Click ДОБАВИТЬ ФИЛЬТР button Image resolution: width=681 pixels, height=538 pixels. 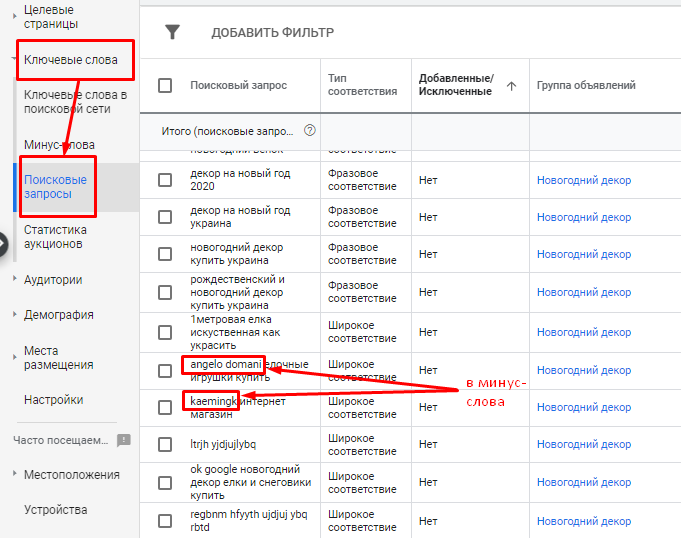tap(272, 33)
